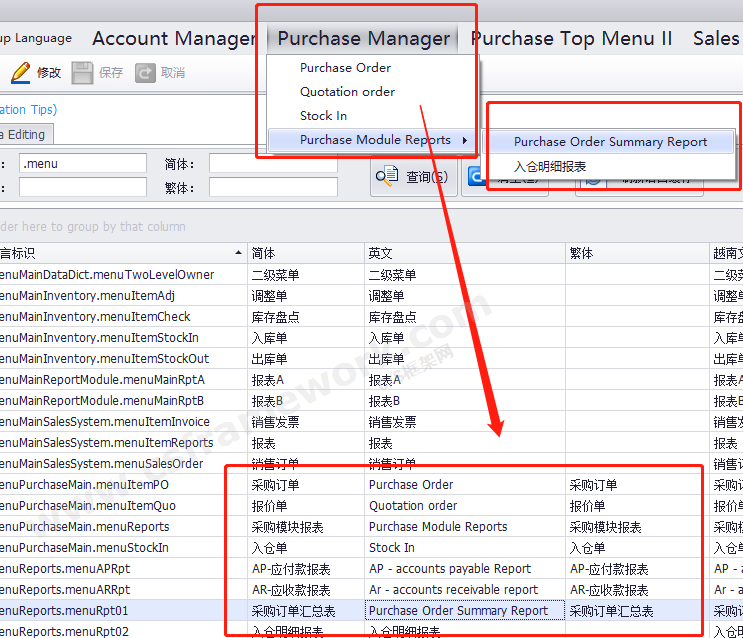Click the 简体 column header
This screenshot has height=638, width=743.
coord(263,253)
